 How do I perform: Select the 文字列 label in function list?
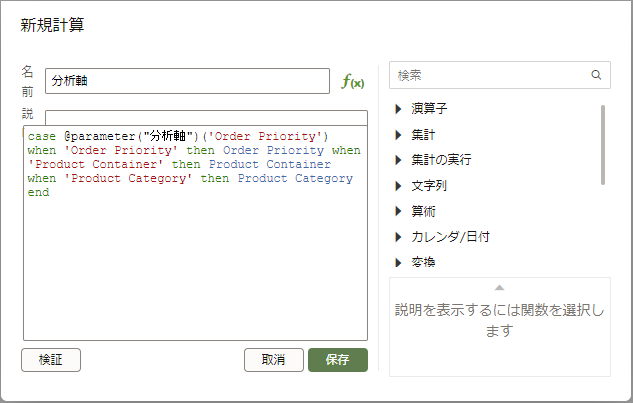pyautogui.click(x=429, y=186)
